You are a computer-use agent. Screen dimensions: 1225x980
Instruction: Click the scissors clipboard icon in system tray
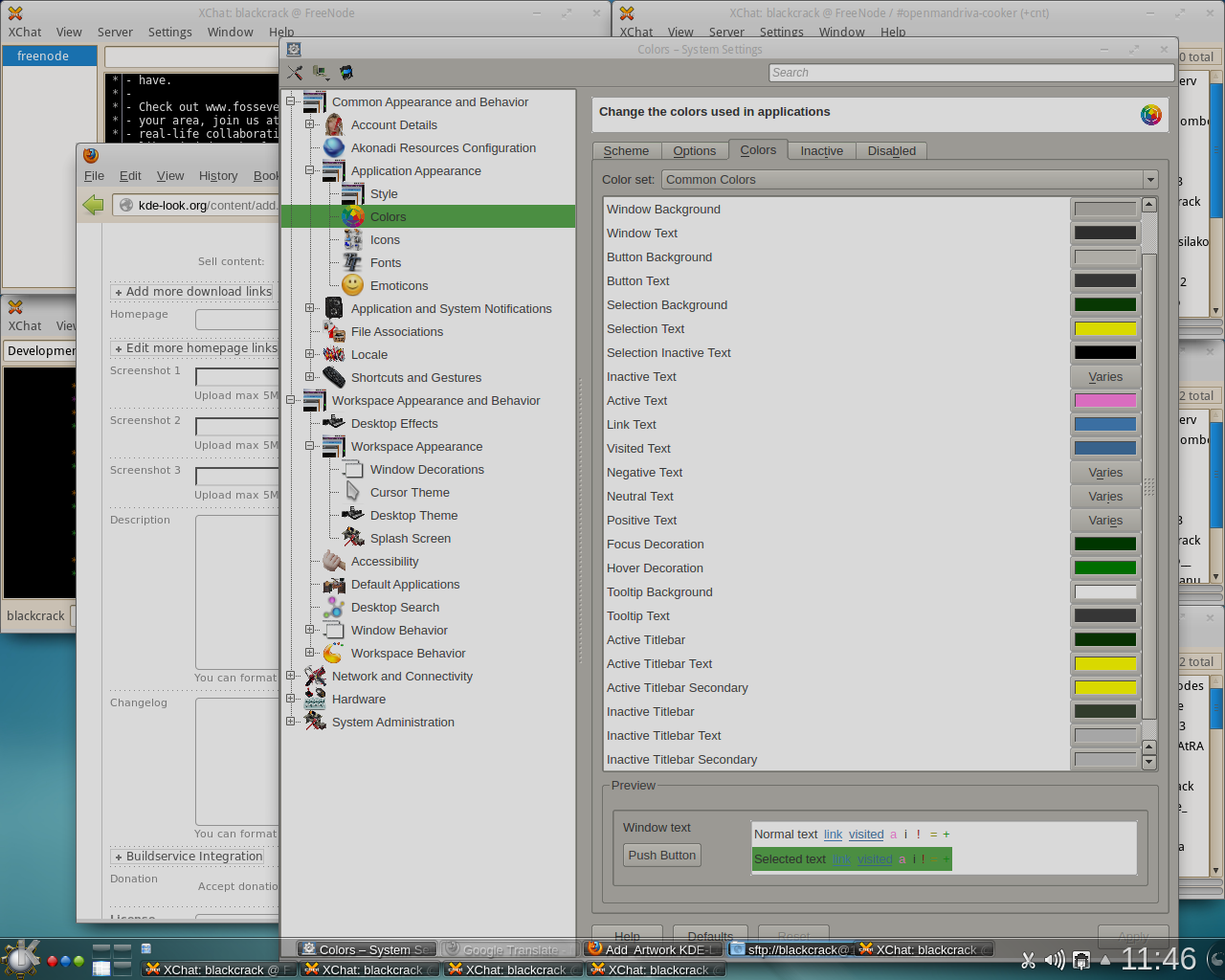point(1028,960)
